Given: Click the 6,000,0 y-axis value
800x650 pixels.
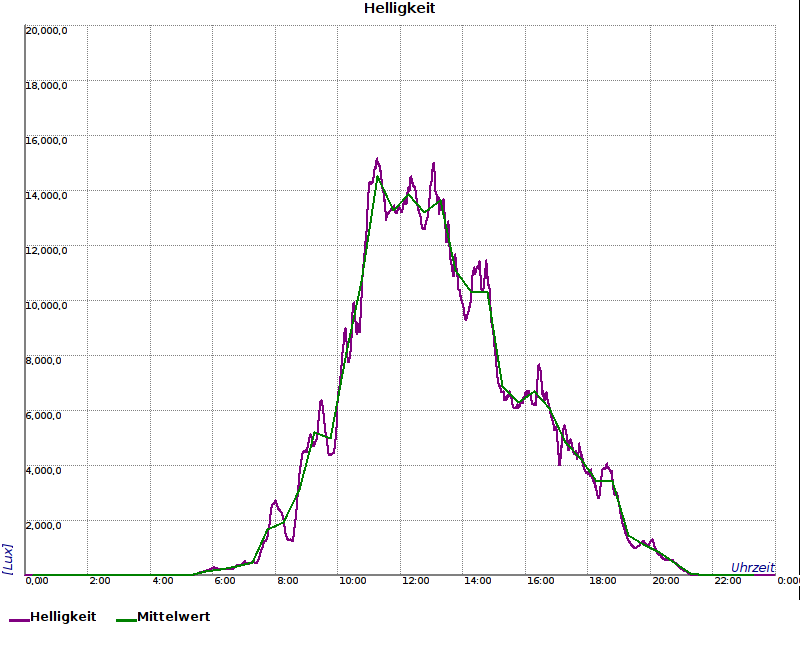Looking at the screenshot, I should coord(44,416).
